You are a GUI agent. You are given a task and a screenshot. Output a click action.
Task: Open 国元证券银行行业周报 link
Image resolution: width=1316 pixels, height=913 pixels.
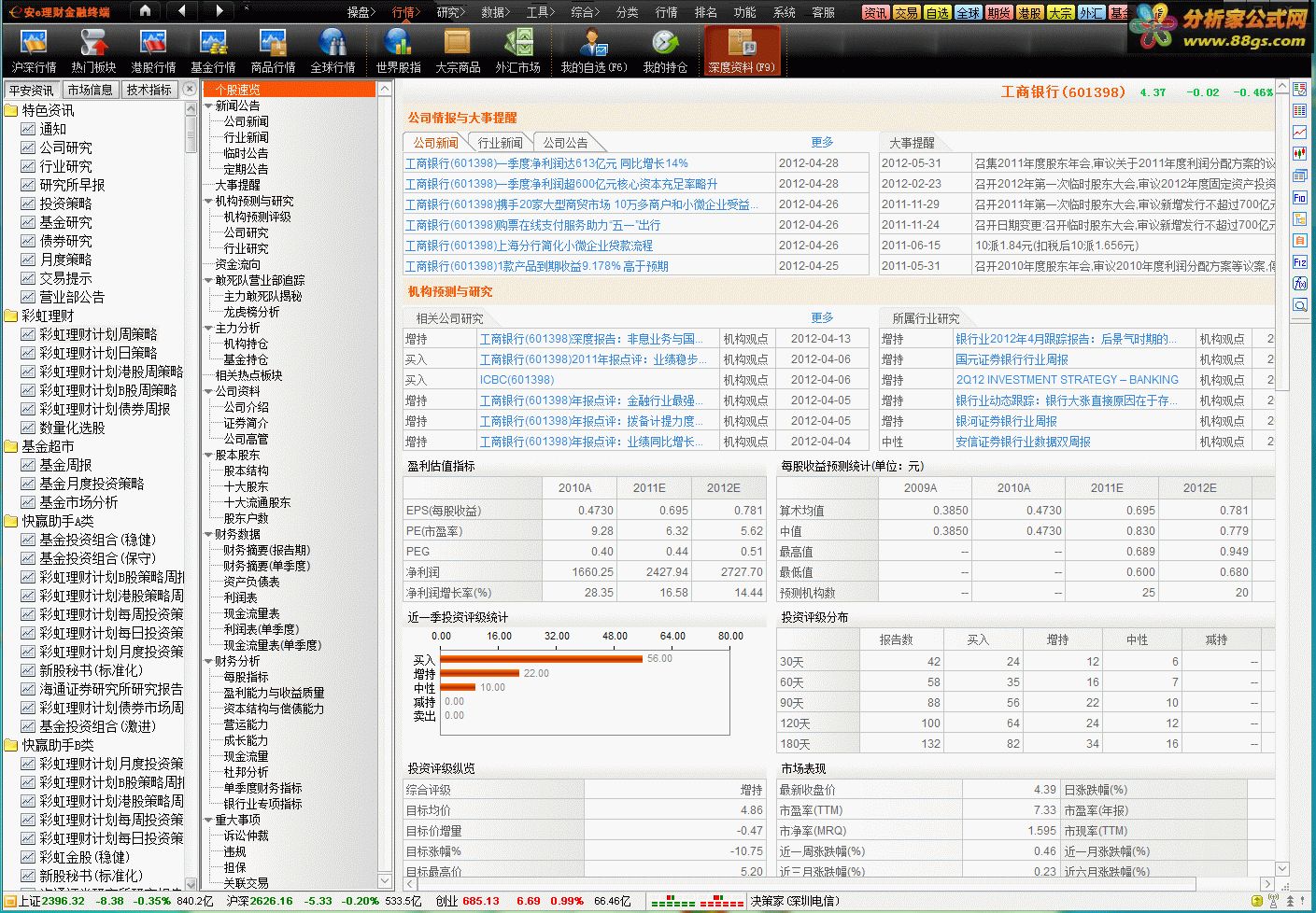(1012, 359)
